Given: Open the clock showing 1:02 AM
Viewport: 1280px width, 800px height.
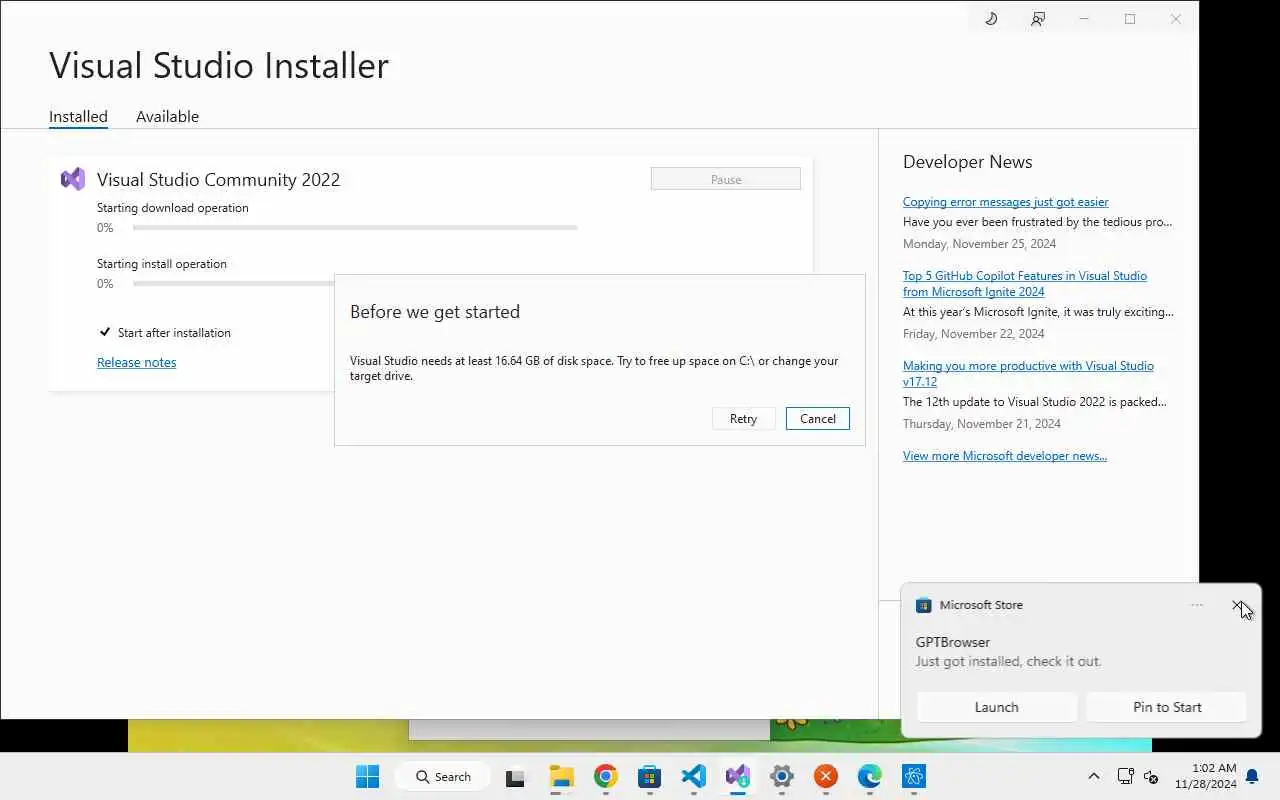Looking at the screenshot, I should (x=1205, y=776).
